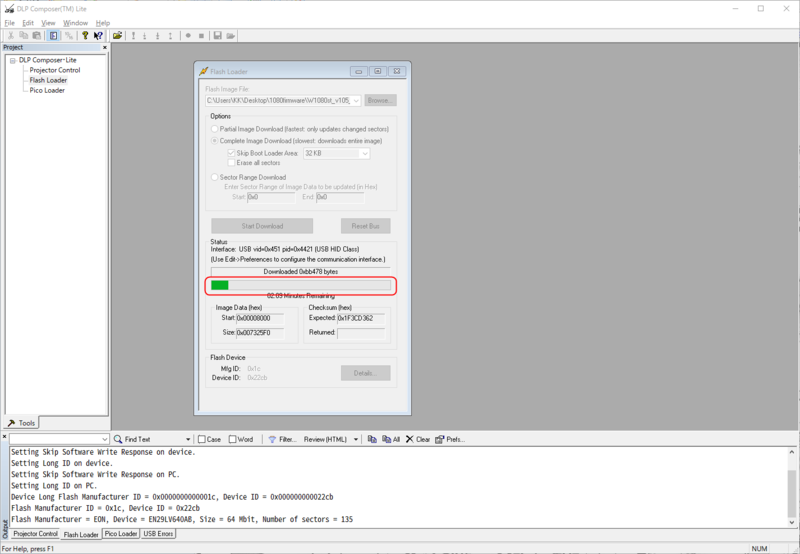Screen dimensions: 800x554
Task: Open the Skip Boot Loader 32 KB dropdown
Action: 365,154
